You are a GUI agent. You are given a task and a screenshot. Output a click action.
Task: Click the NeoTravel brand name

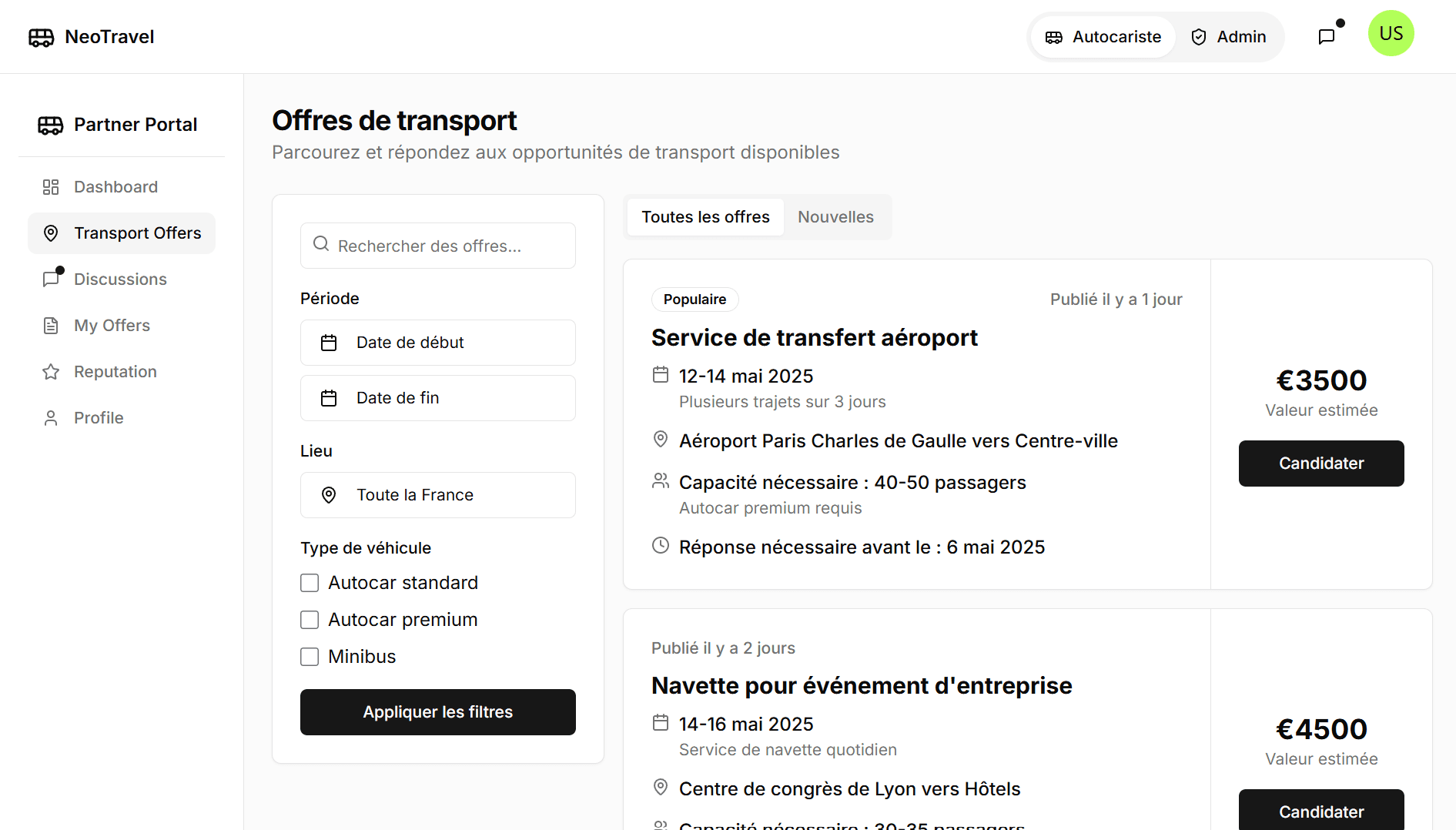pyautogui.click(x=109, y=37)
